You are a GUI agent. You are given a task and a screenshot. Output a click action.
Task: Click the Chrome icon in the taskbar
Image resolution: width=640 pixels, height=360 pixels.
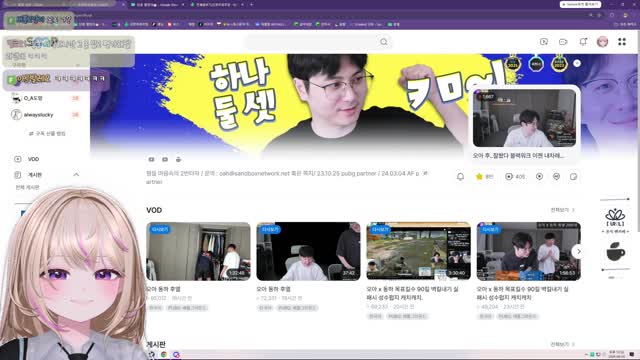(x=164, y=355)
